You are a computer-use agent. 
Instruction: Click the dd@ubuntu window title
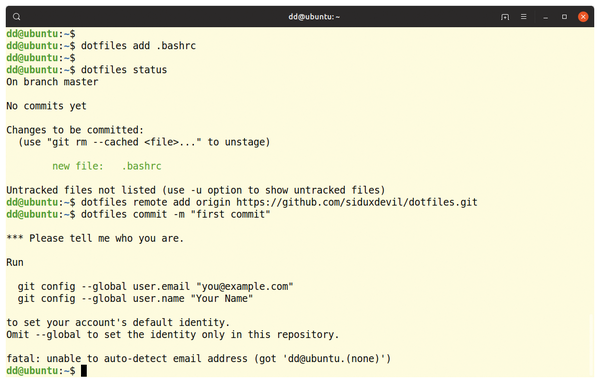click(314, 17)
